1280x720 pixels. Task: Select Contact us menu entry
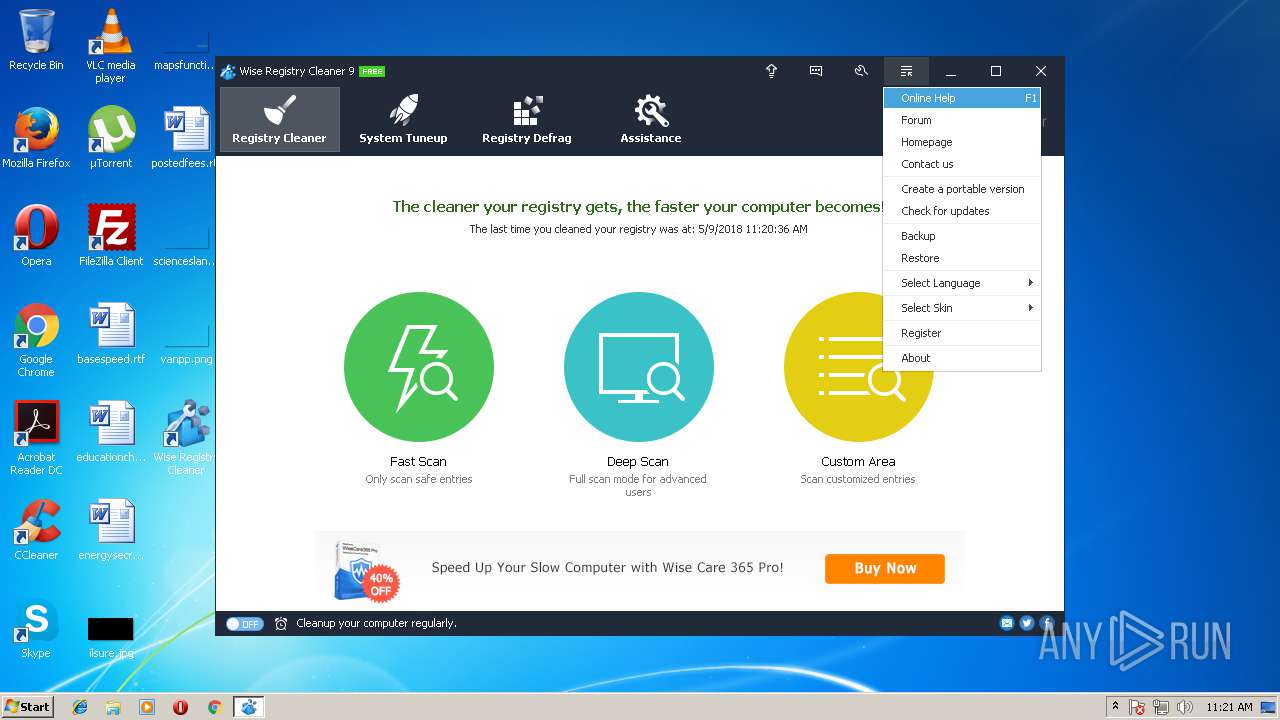[x=962, y=164]
